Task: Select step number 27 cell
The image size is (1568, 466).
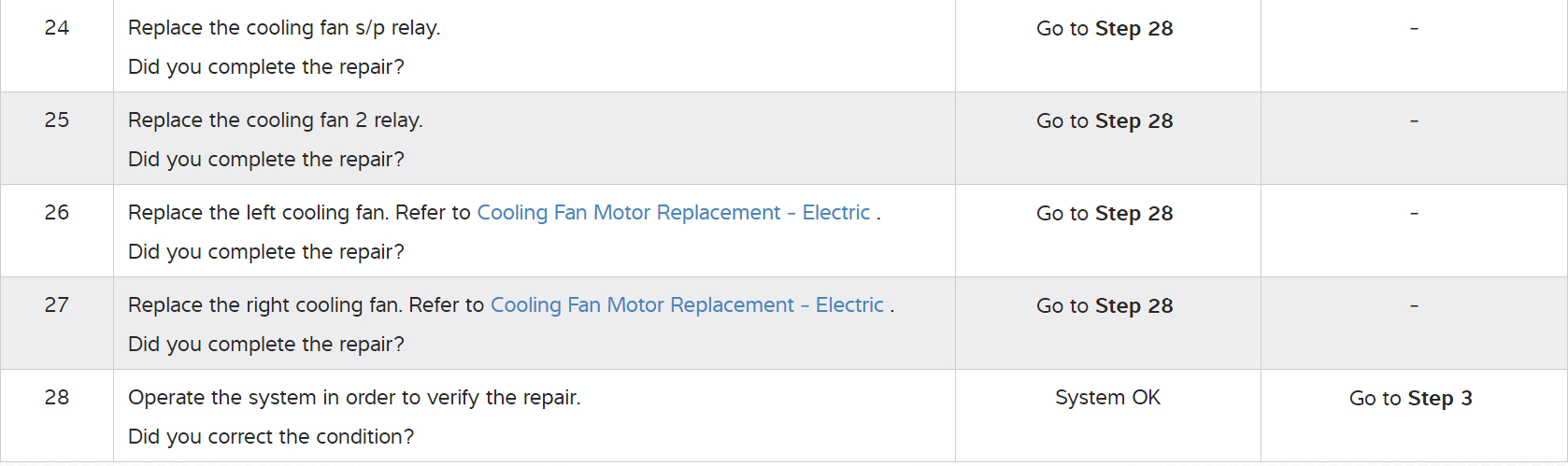Action: [57, 305]
